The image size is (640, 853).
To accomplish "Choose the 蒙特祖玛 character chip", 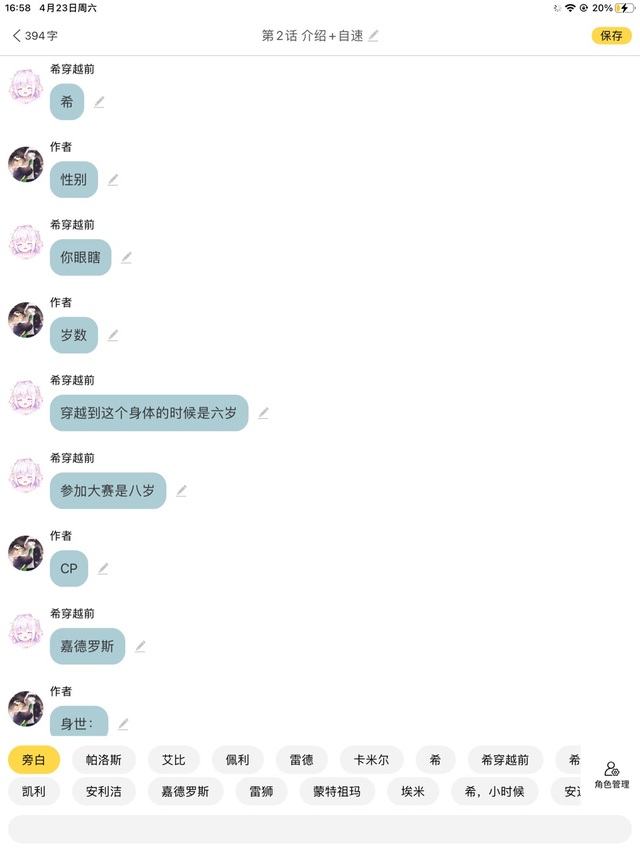I will point(337,792).
